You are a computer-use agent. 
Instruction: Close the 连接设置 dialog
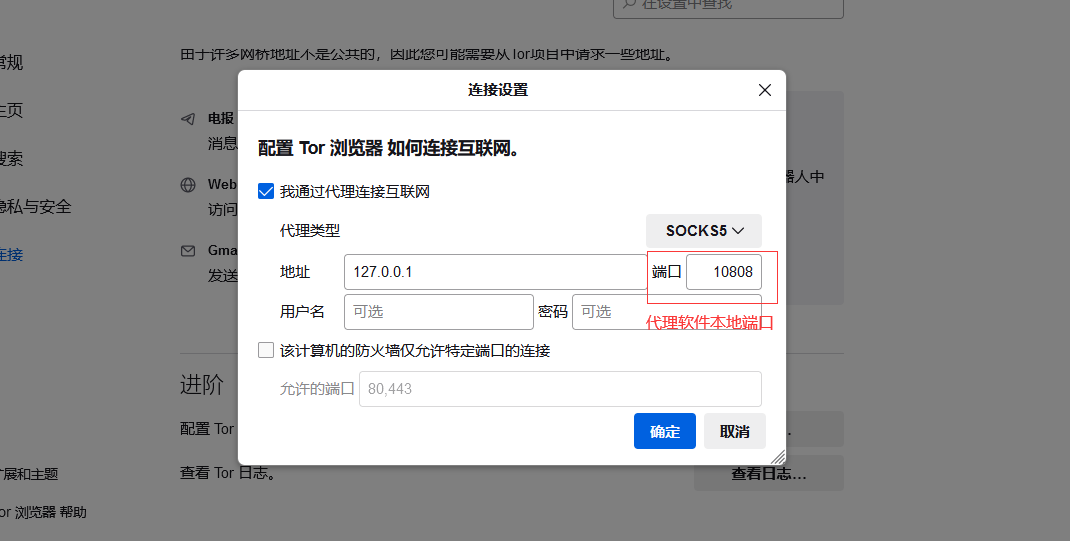coord(765,90)
